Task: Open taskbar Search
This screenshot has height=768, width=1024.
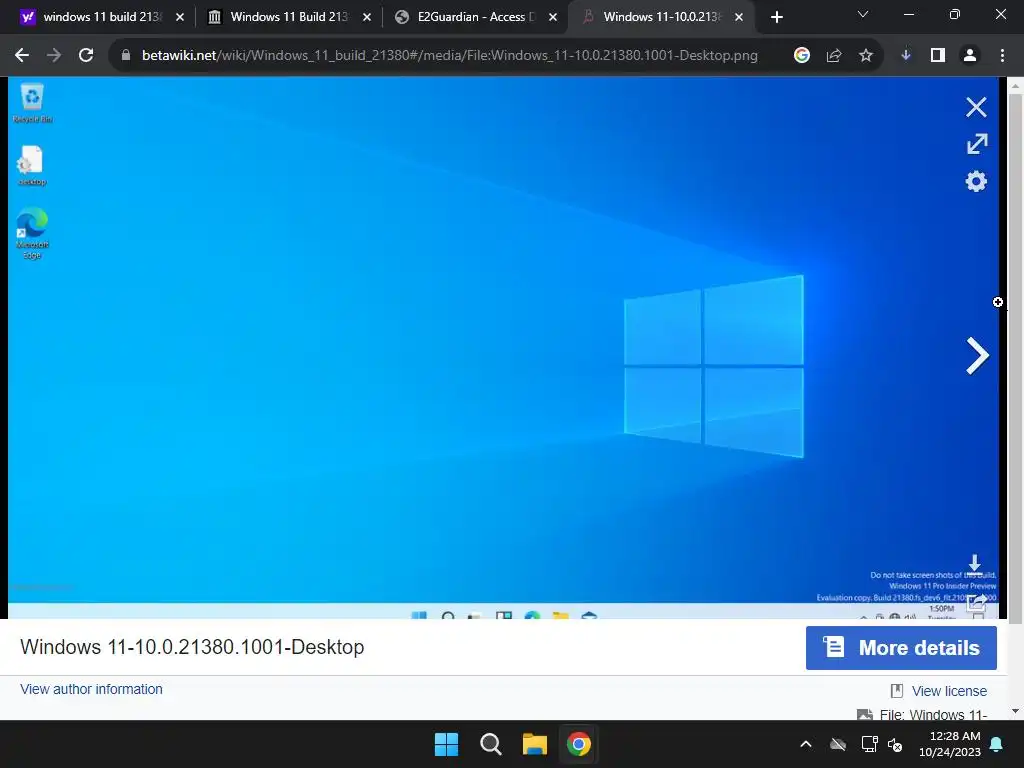Action: [x=490, y=744]
